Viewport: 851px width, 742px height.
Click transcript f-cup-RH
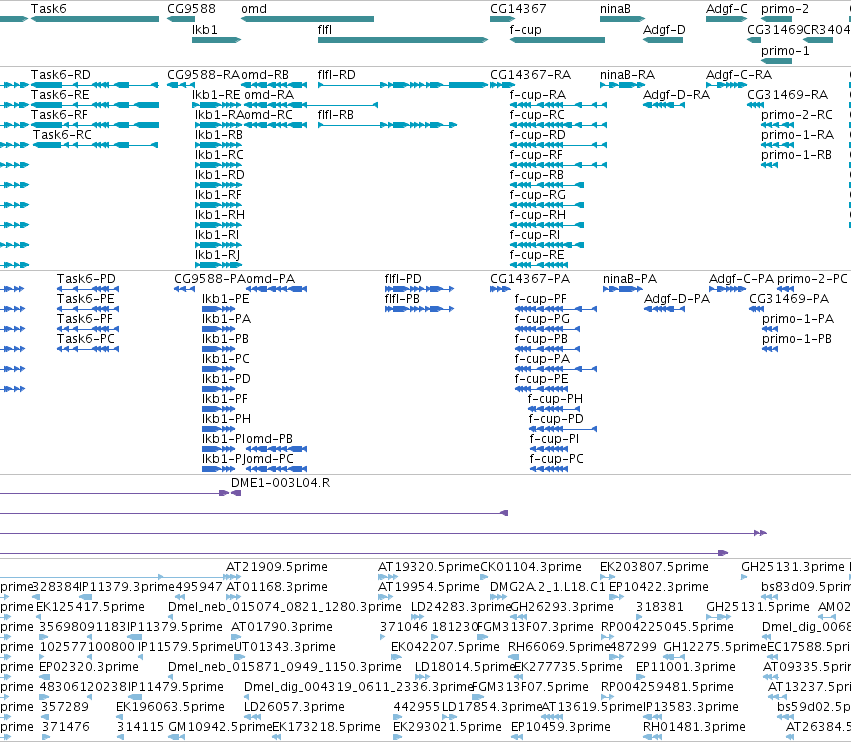547,225
